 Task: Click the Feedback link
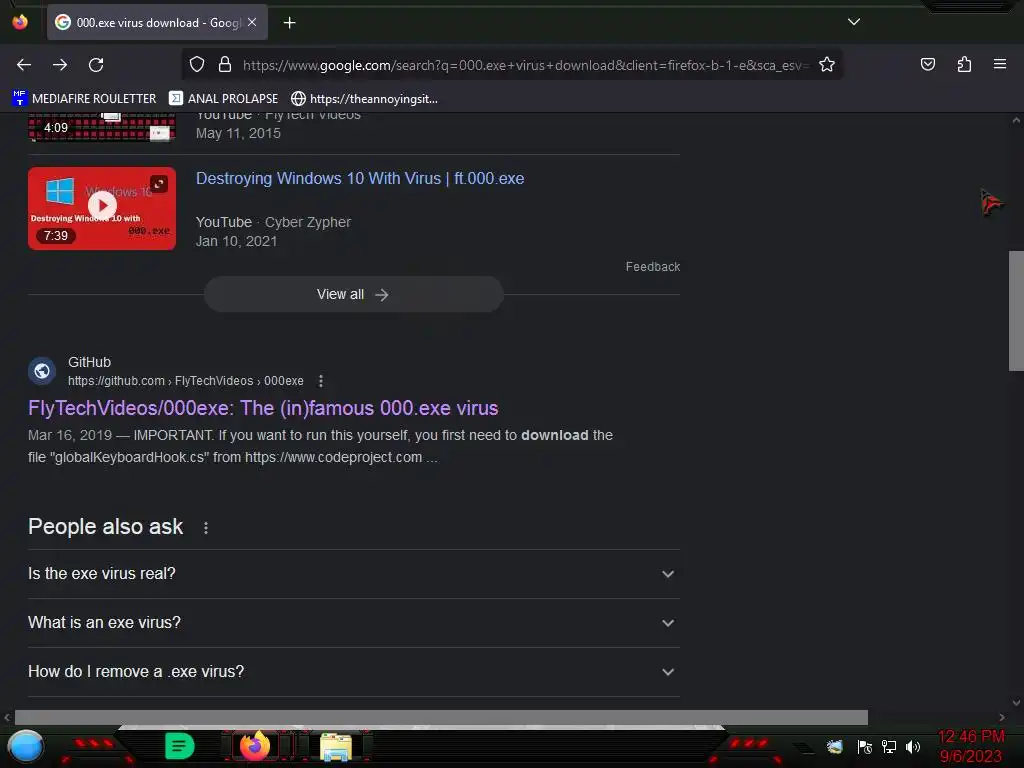click(x=652, y=266)
